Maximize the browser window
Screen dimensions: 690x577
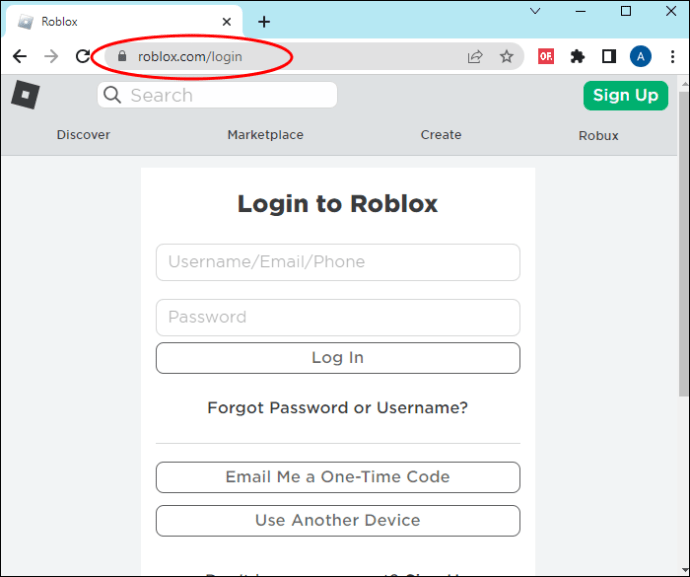(626, 11)
